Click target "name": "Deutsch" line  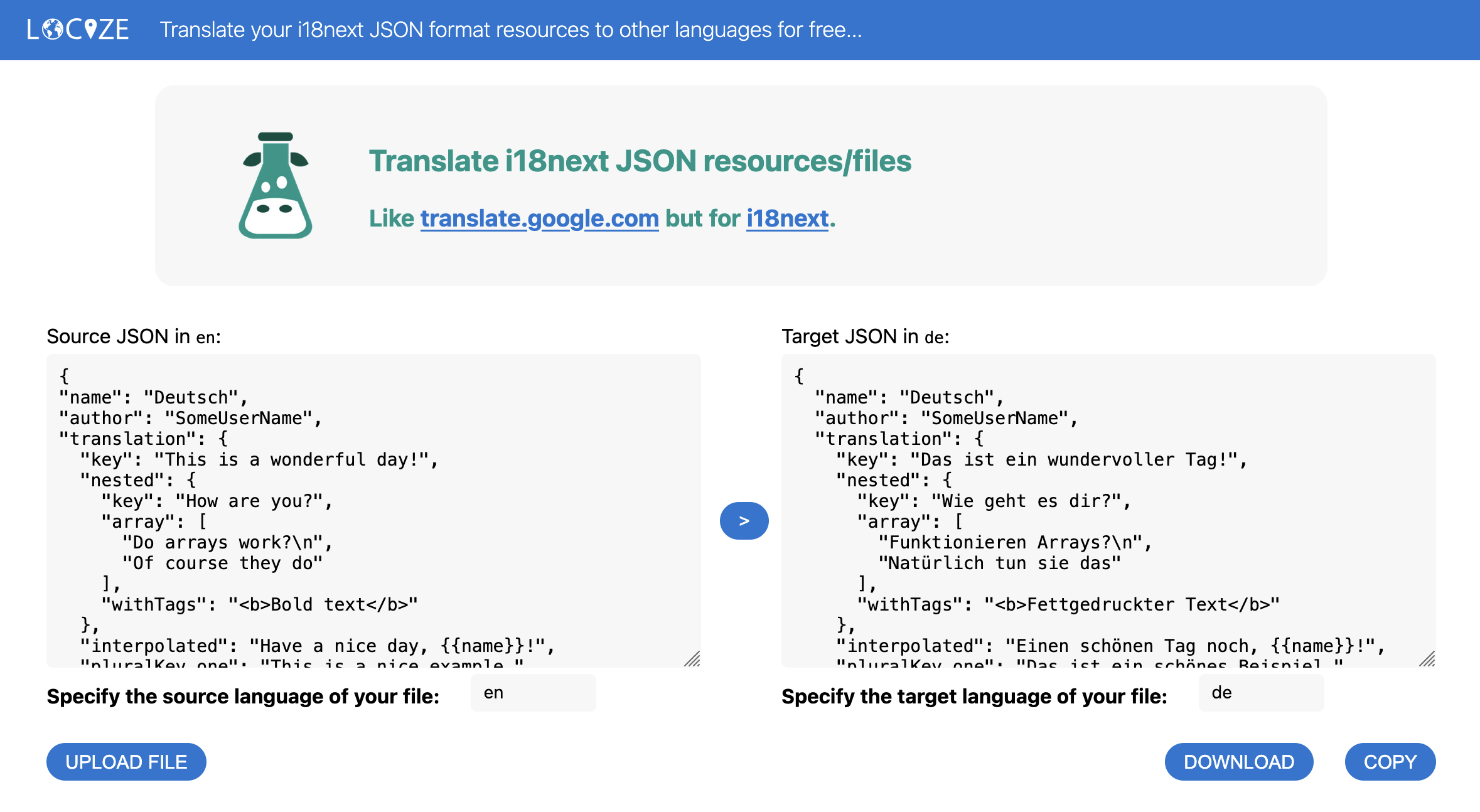[x=909, y=397]
